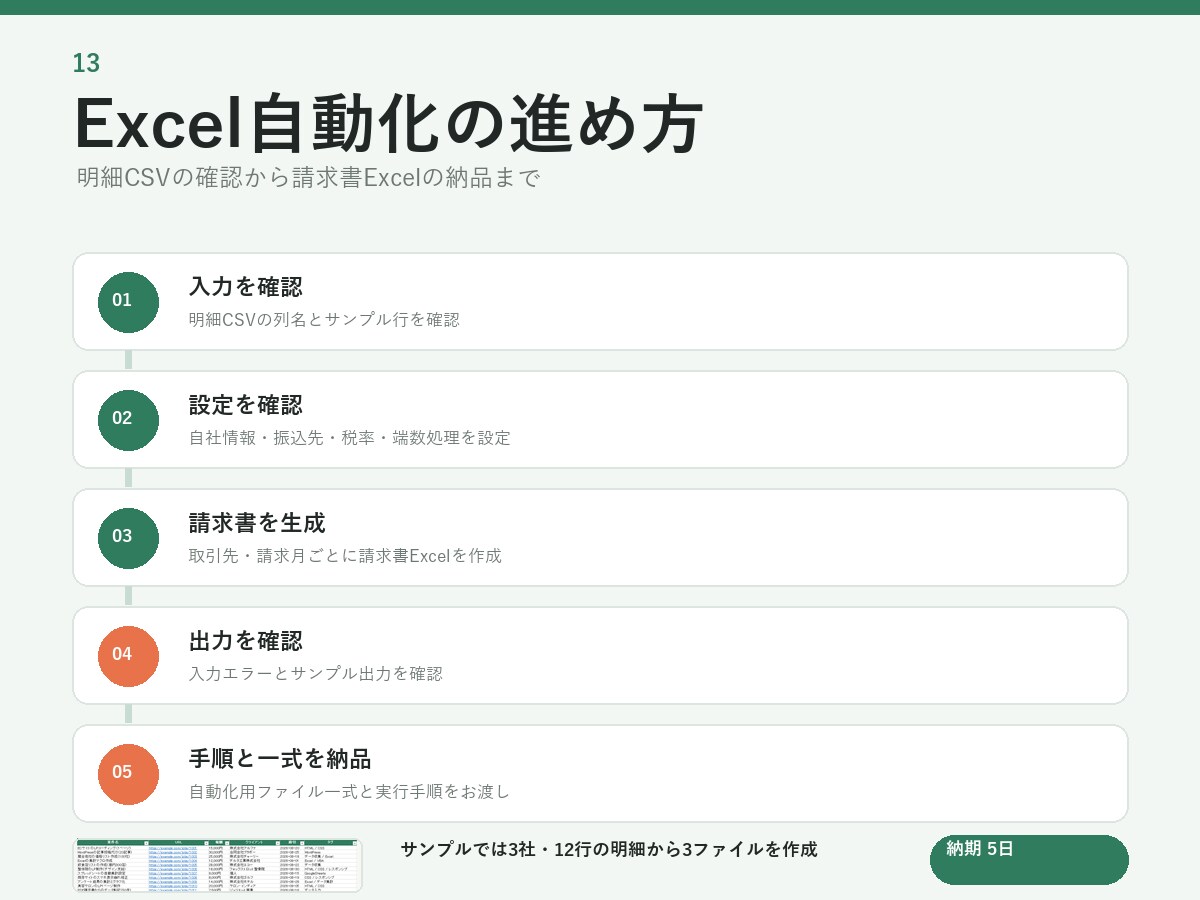Click the text 明細CSVの列名とサンプル行を確認
Viewport: 1200px width, 900px height.
(x=324, y=320)
